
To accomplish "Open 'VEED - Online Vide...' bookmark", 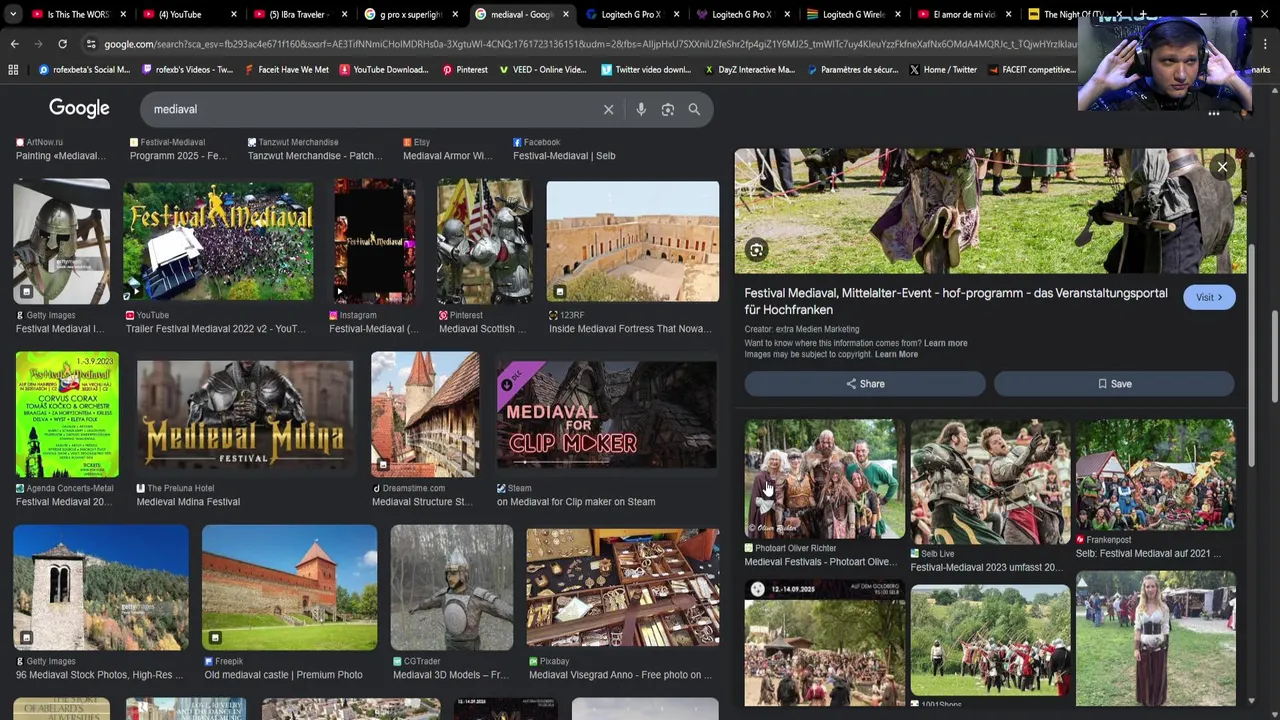I will pos(544,70).
